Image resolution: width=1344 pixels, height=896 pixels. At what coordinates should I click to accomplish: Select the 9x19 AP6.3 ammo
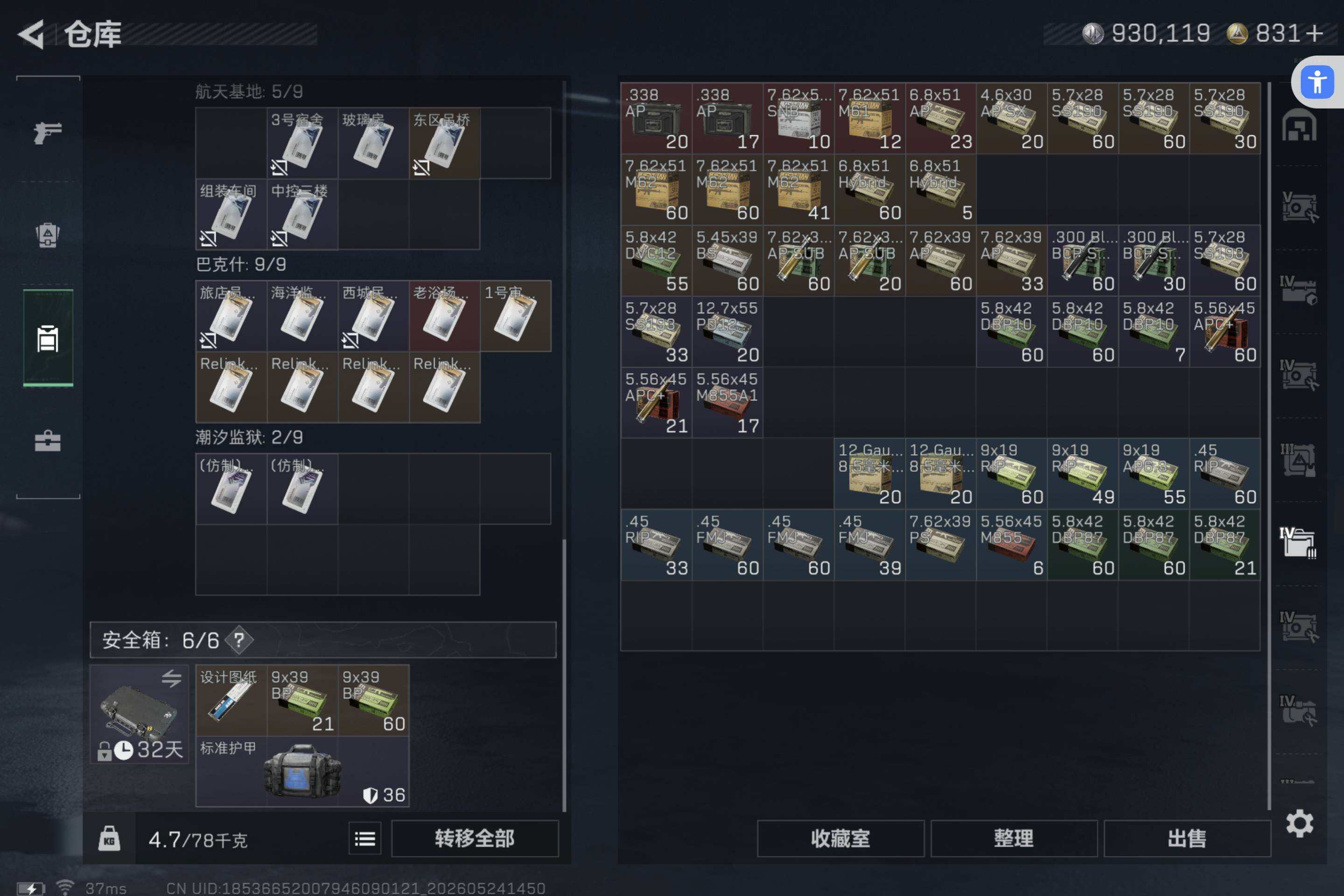1154,474
